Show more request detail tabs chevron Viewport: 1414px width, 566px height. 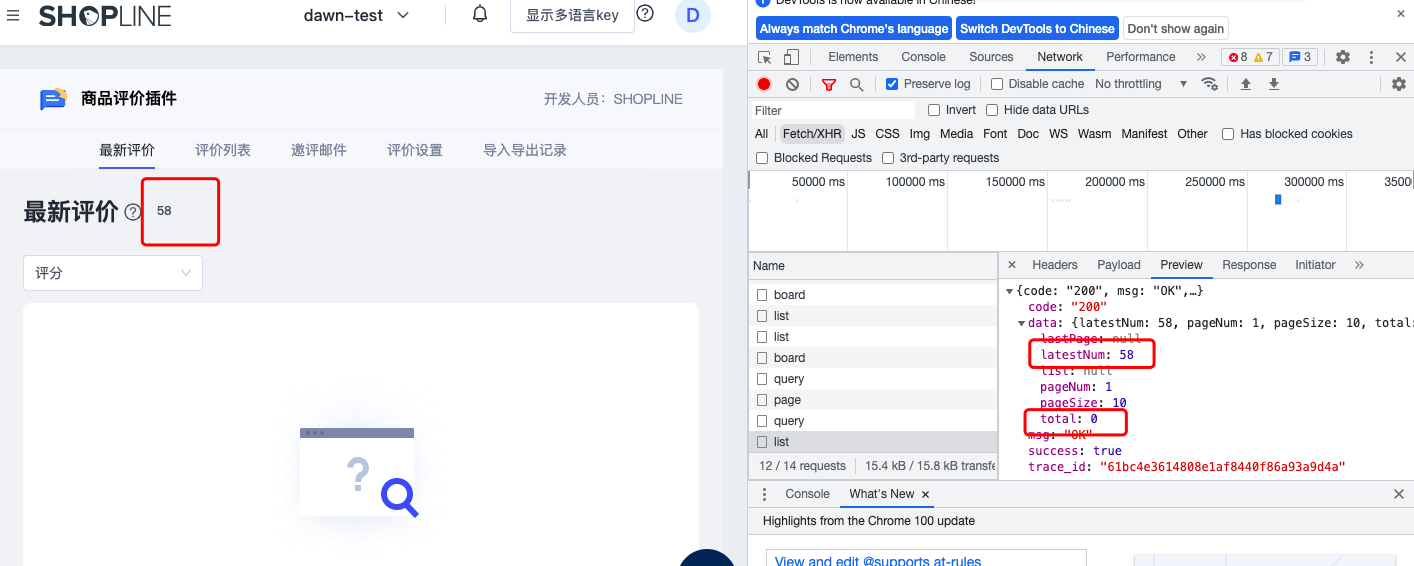[1359, 265]
